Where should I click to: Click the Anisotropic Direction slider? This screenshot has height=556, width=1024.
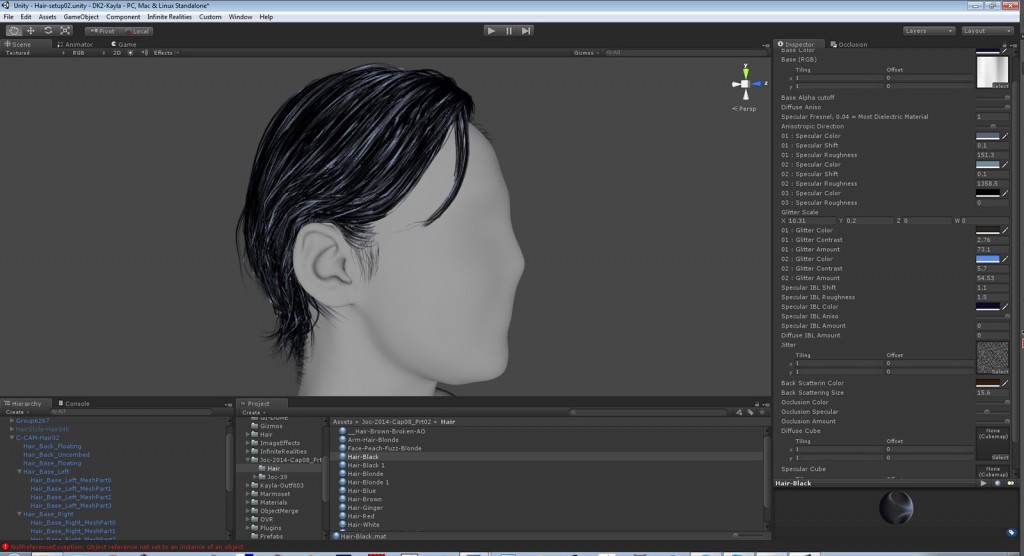coord(992,127)
